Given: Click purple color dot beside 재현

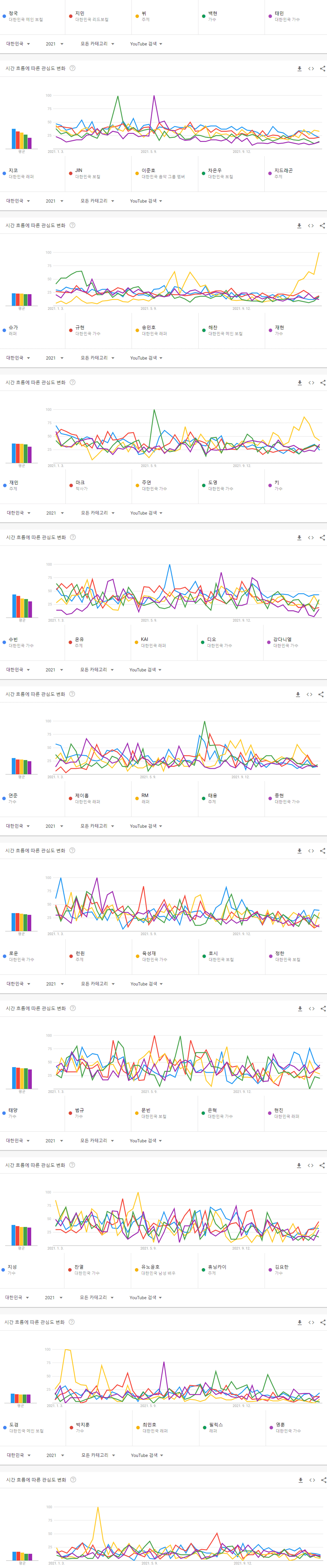Looking at the screenshot, I should 270,330.
